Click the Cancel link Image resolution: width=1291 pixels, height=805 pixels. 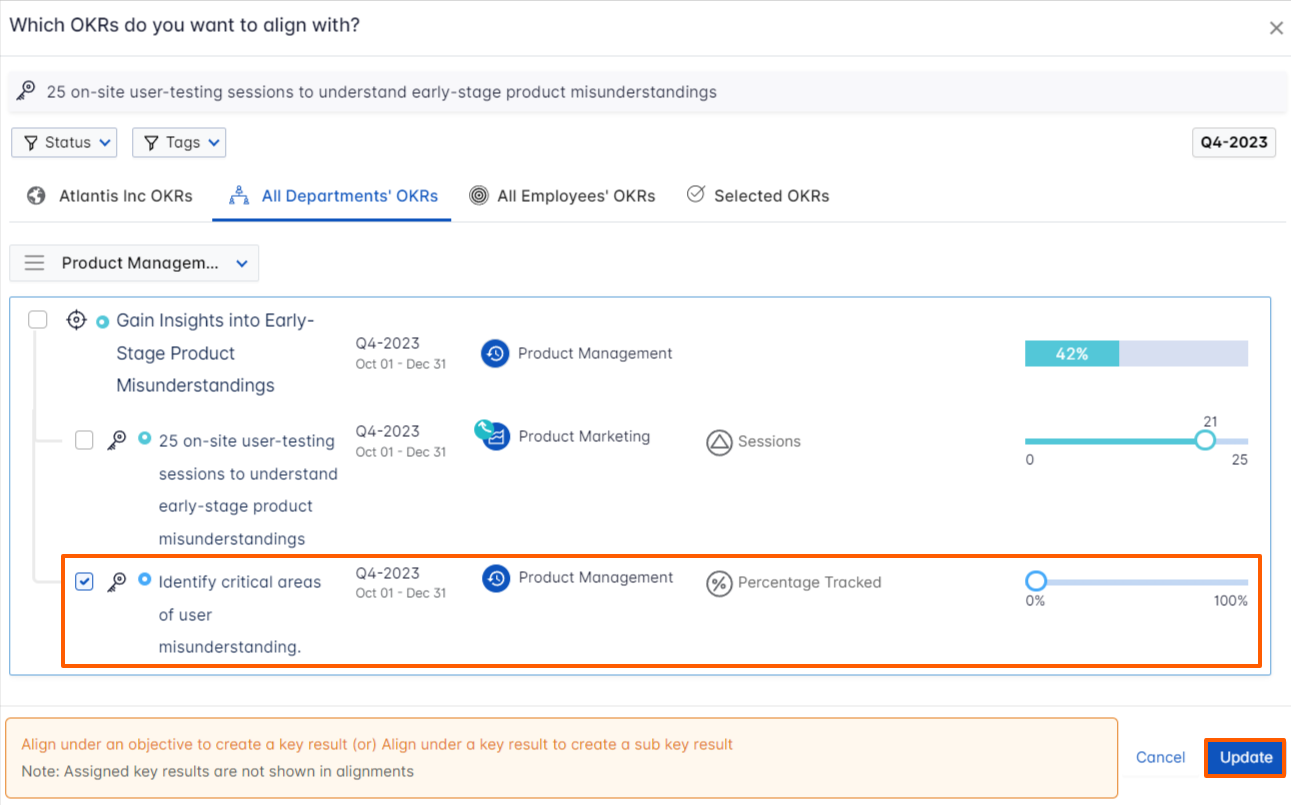(x=1160, y=758)
